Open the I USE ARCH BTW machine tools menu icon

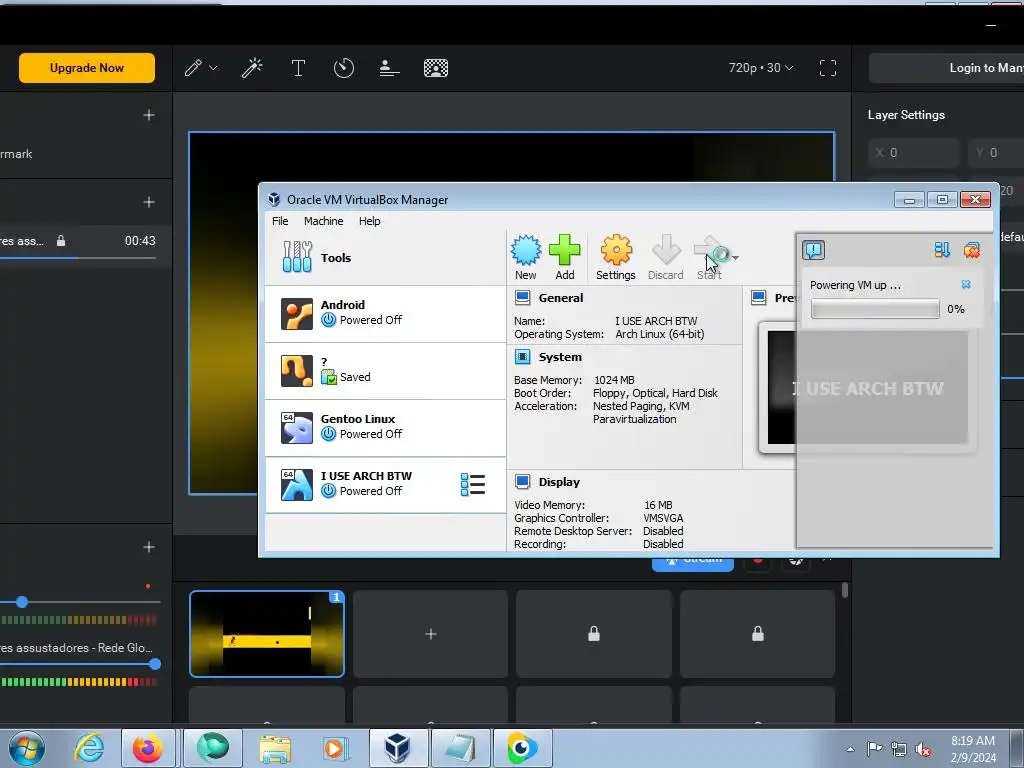point(473,485)
